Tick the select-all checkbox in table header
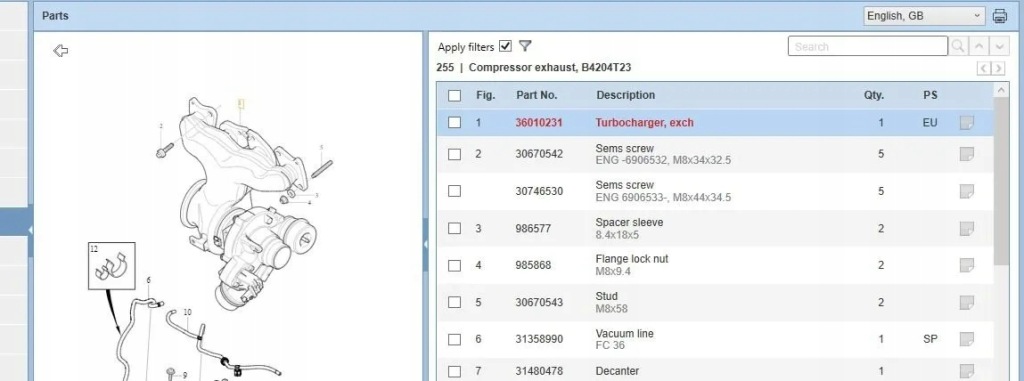The width and height of the screenshot is (1024, 381). (x=455, y=95)
